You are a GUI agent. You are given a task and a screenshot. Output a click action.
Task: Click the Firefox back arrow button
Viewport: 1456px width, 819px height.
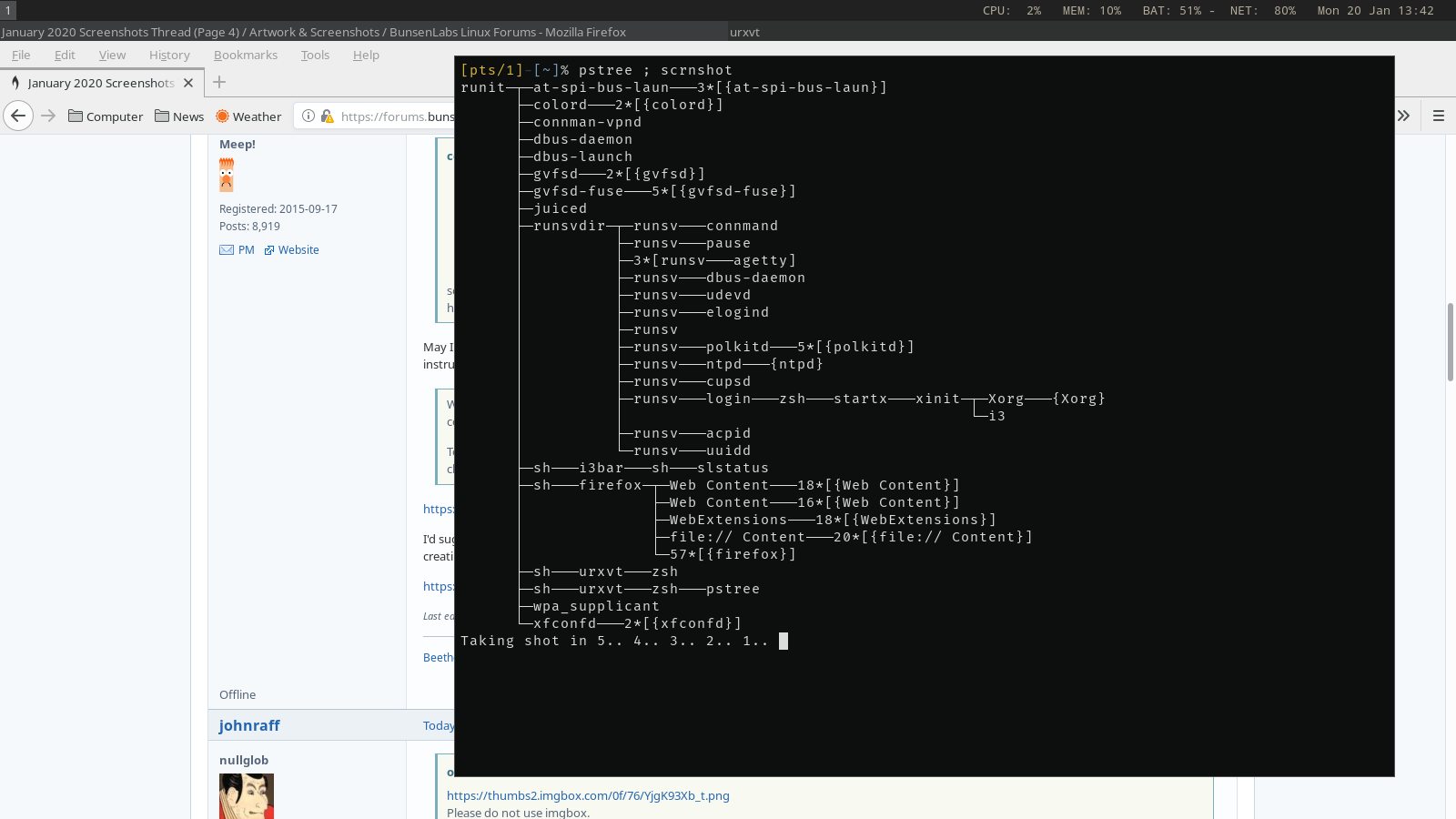18,116
